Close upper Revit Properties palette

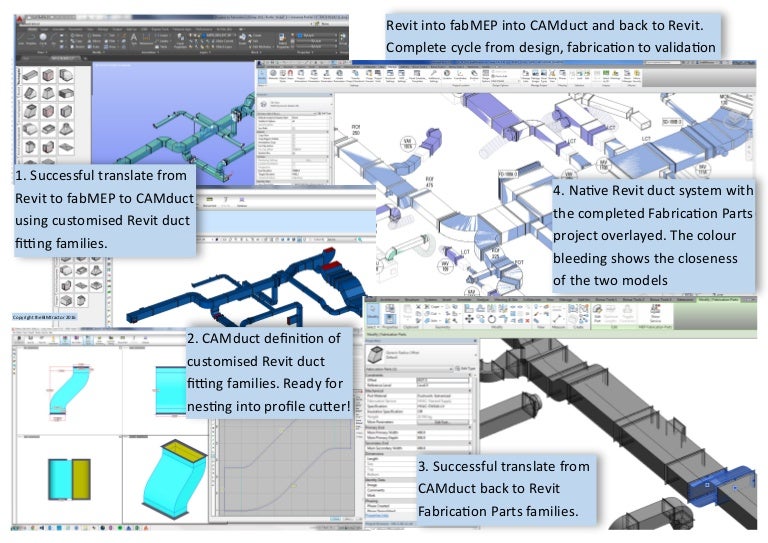click(331, 95)
